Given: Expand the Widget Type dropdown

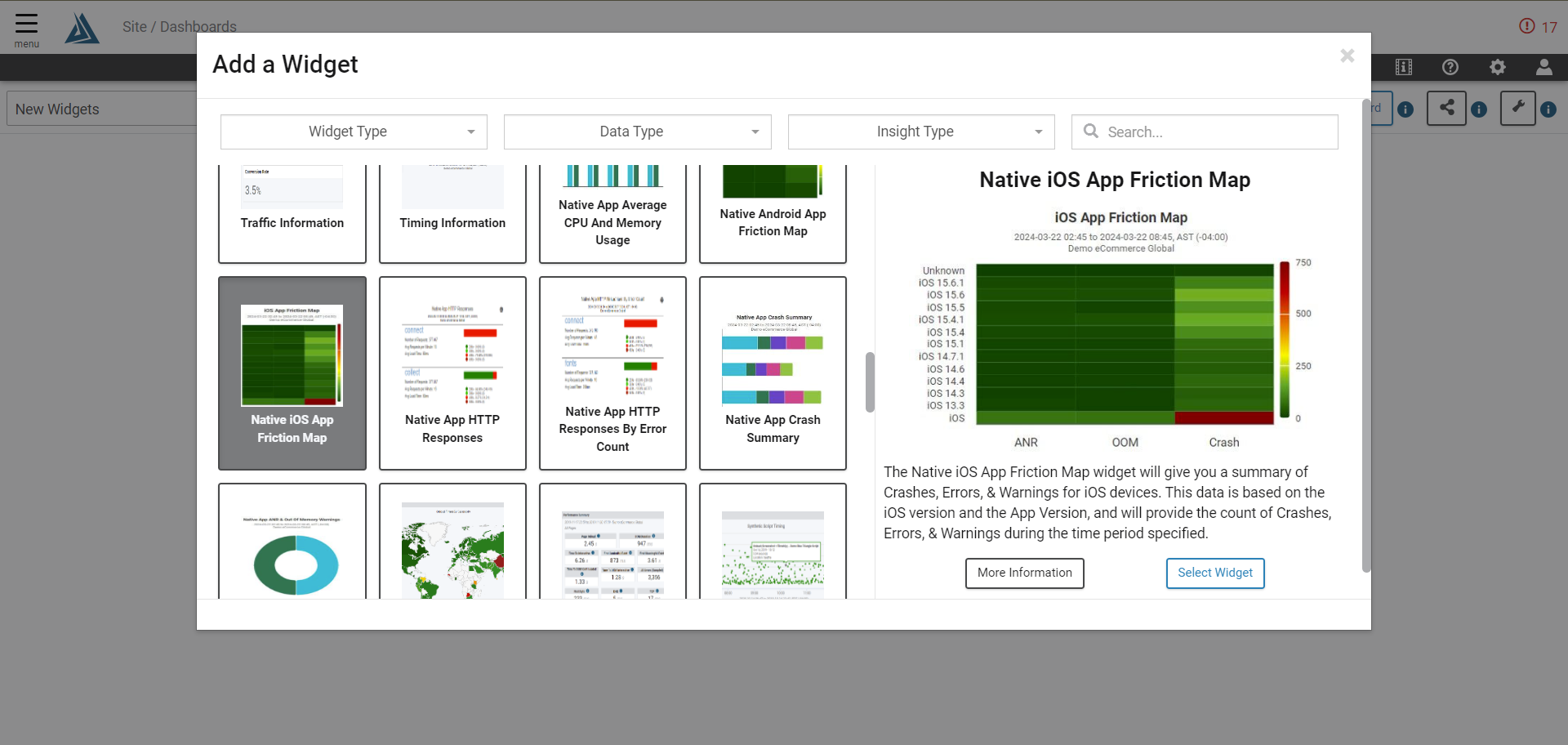Looking at the screenshot, I should 354,132.
